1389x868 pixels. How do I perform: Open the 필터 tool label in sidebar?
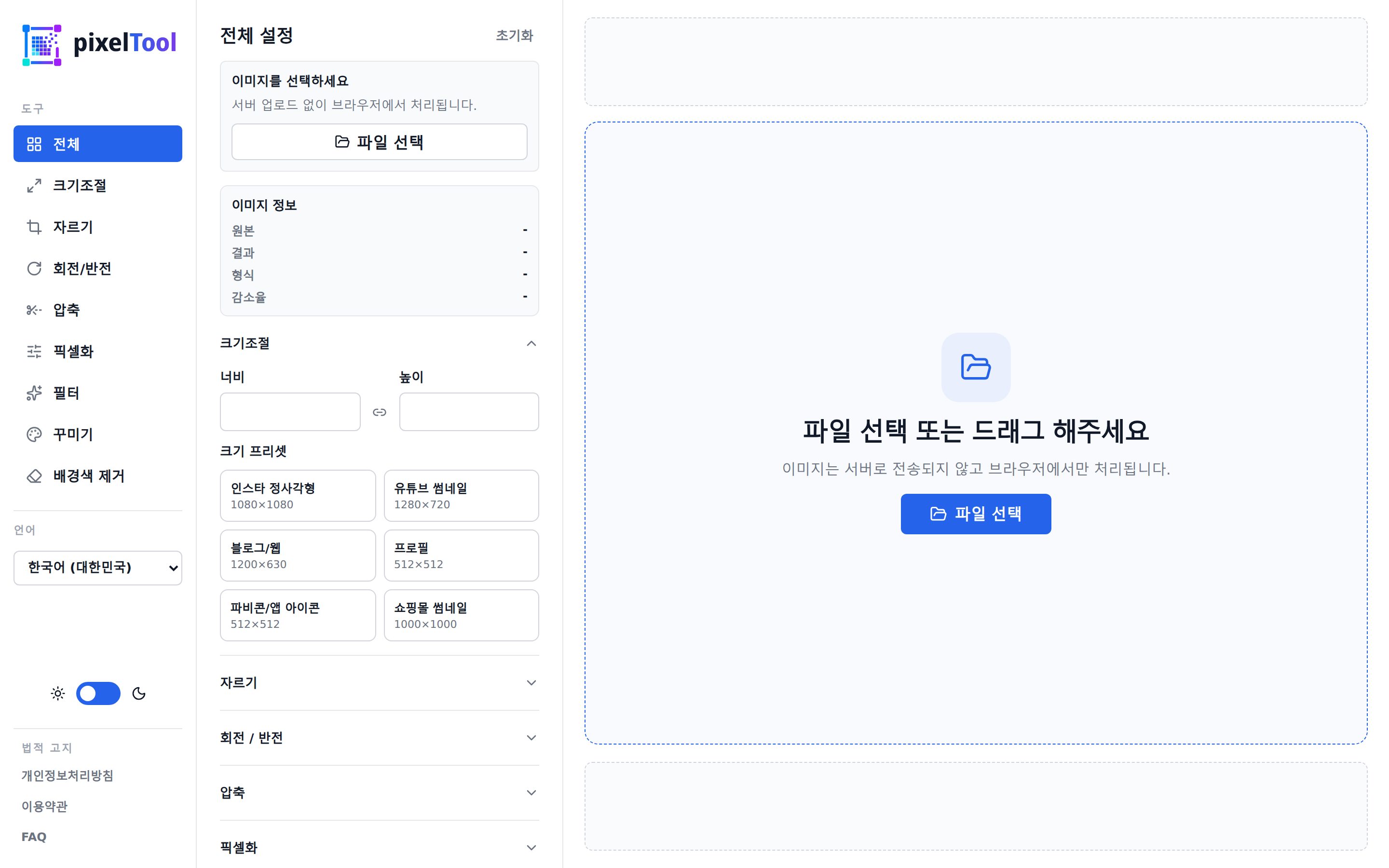[66, 393]
